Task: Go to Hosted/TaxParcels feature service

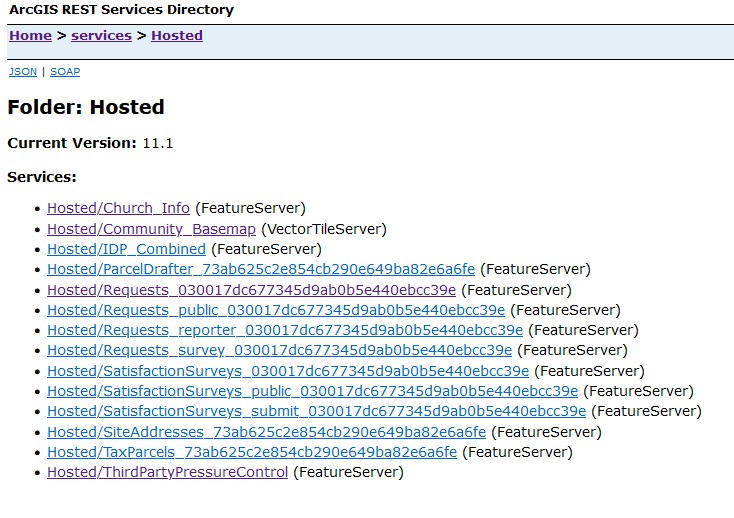Action: pos(252,452)
